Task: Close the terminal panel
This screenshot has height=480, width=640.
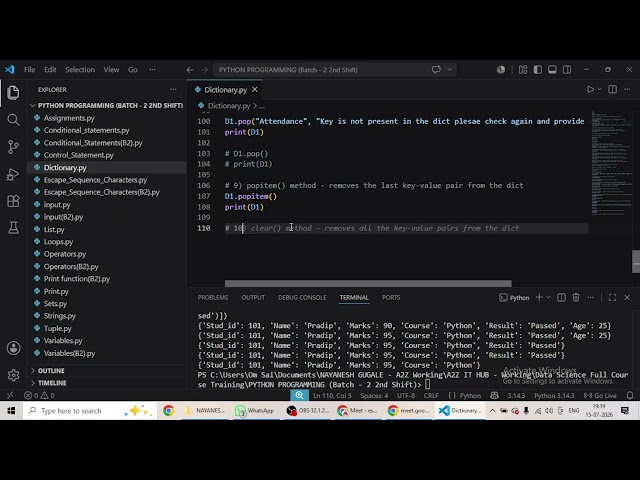Action: (627, 298)
